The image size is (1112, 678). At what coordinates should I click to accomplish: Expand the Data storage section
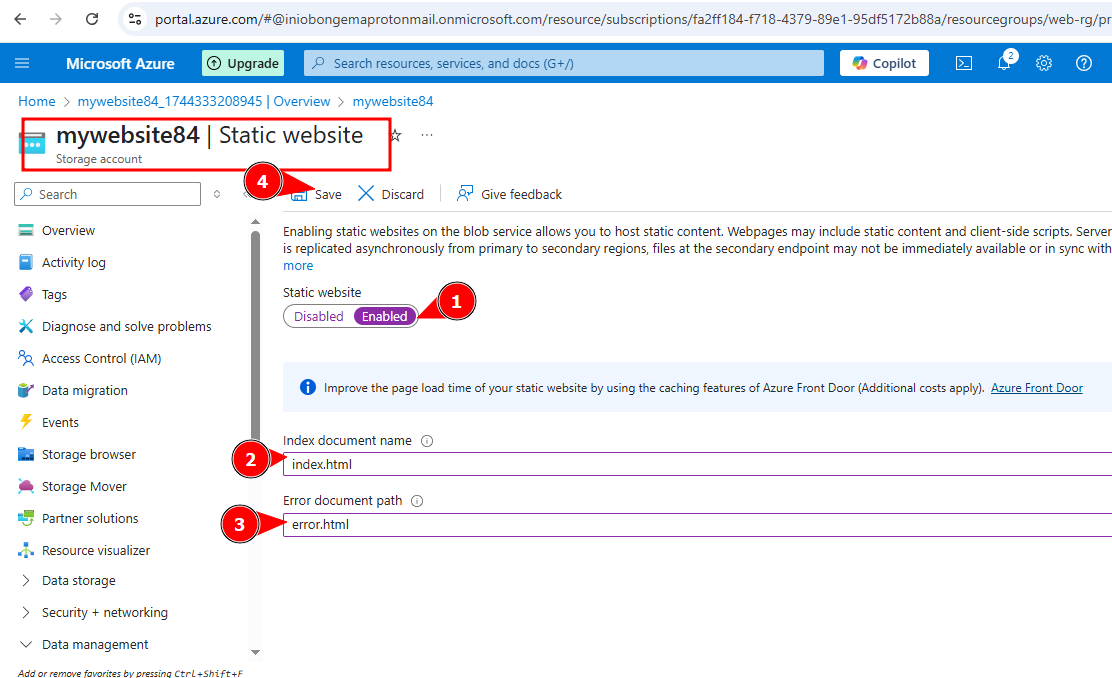pyautogui.click(x=26, y=581)
